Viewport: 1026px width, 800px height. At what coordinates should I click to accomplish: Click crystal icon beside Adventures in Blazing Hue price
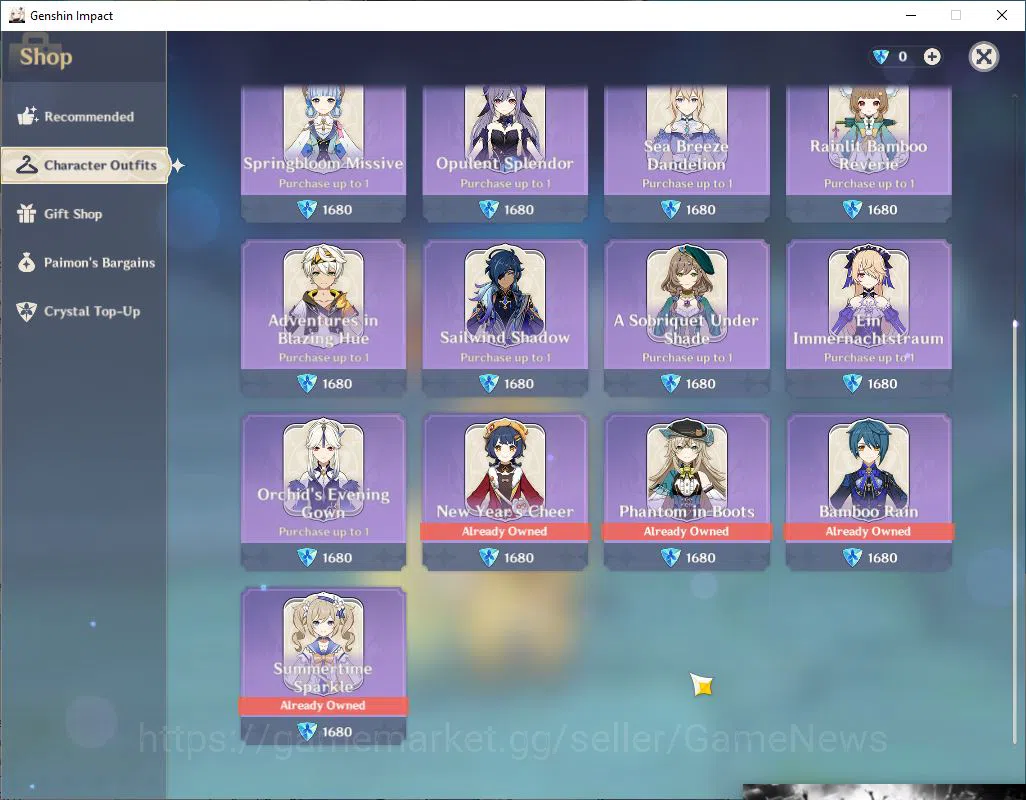[x=307, y=383]
